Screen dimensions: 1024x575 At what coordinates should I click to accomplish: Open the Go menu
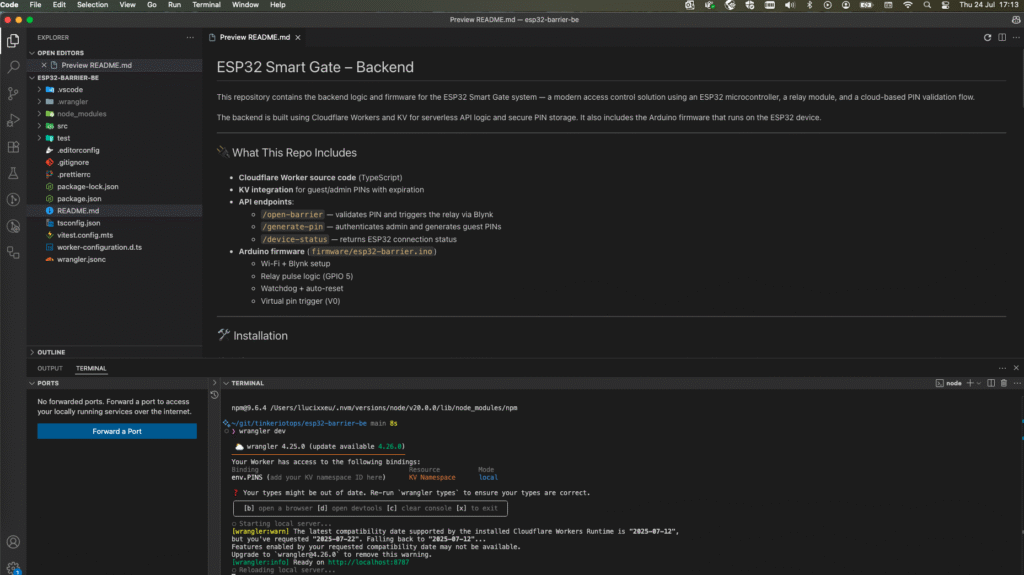point(152,5)
